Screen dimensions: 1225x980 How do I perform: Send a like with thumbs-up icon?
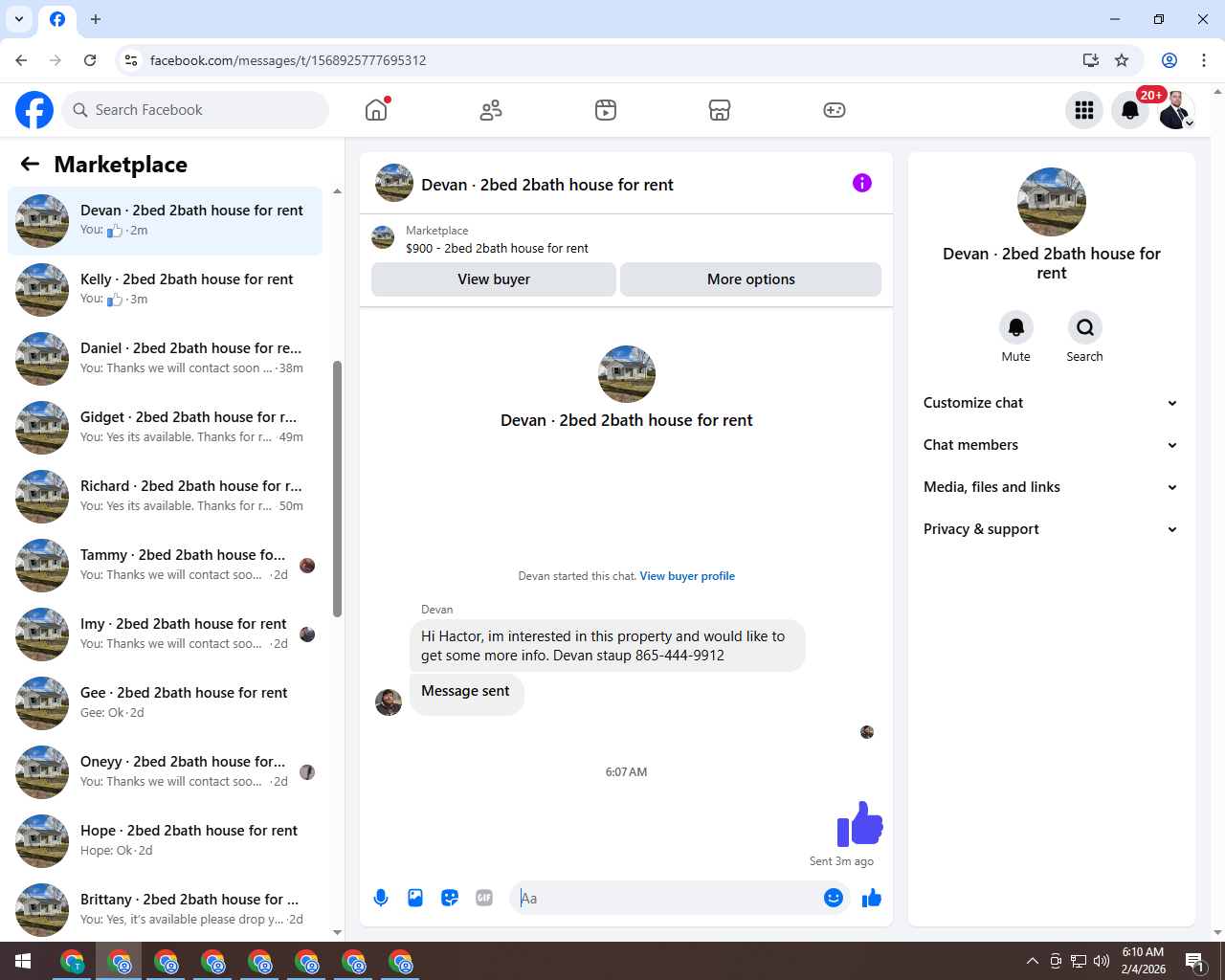872,898
